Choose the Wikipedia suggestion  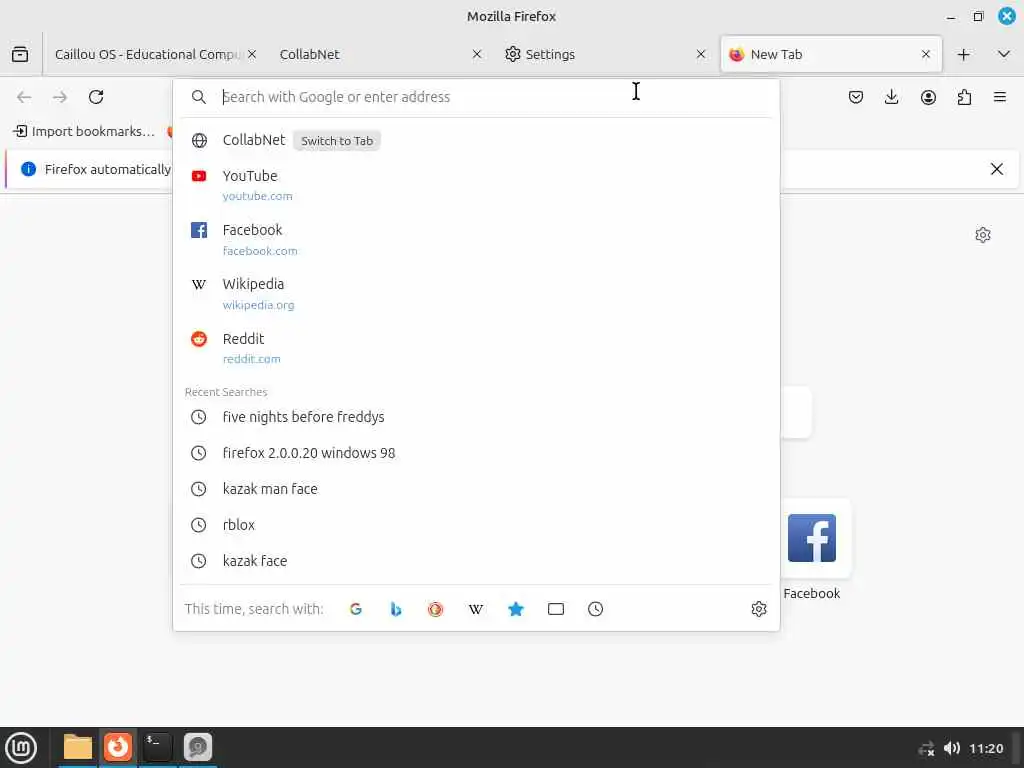(476, 294)
